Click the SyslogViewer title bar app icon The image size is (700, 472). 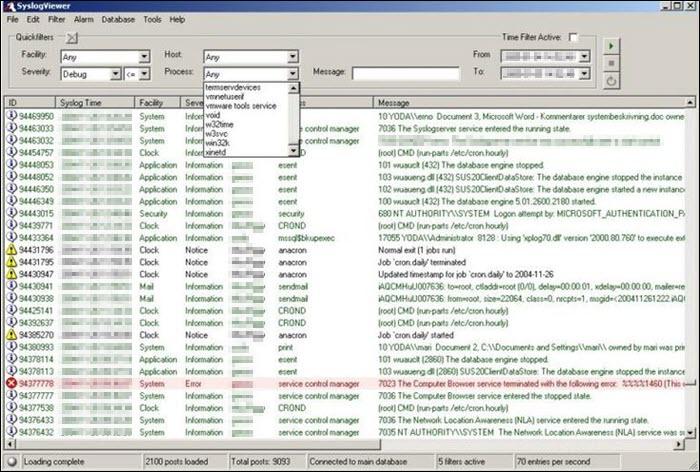[x=8, y=6]
